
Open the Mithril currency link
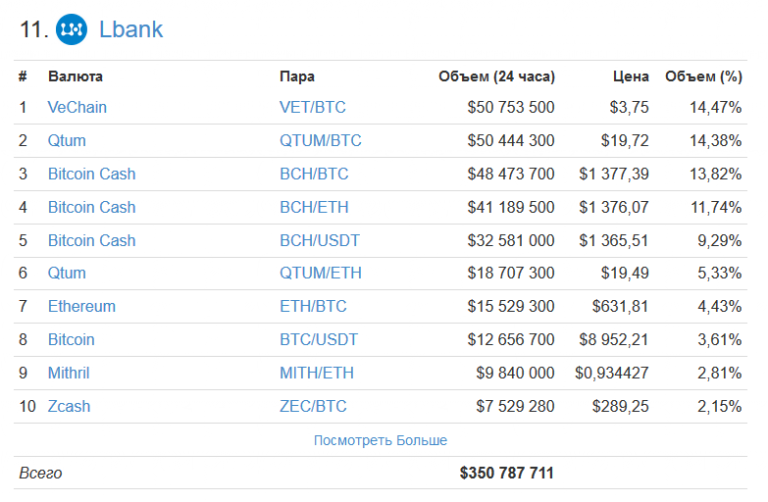pos(69,373)
